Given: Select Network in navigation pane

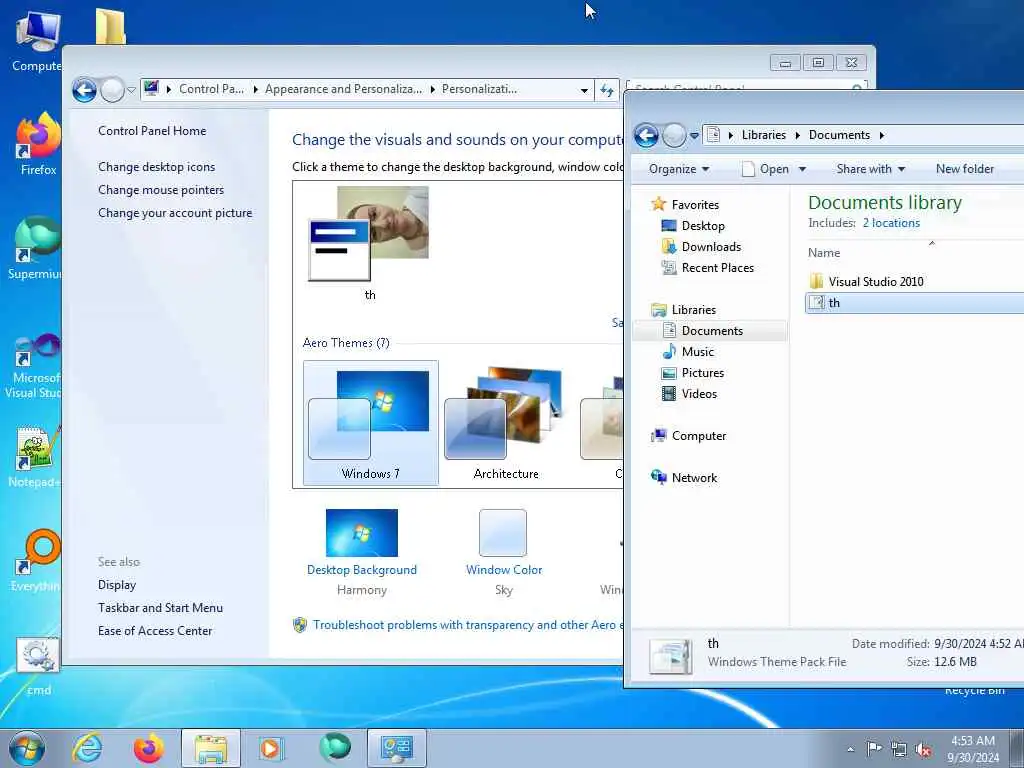Looking at the screenshot, I should (694, 477).
